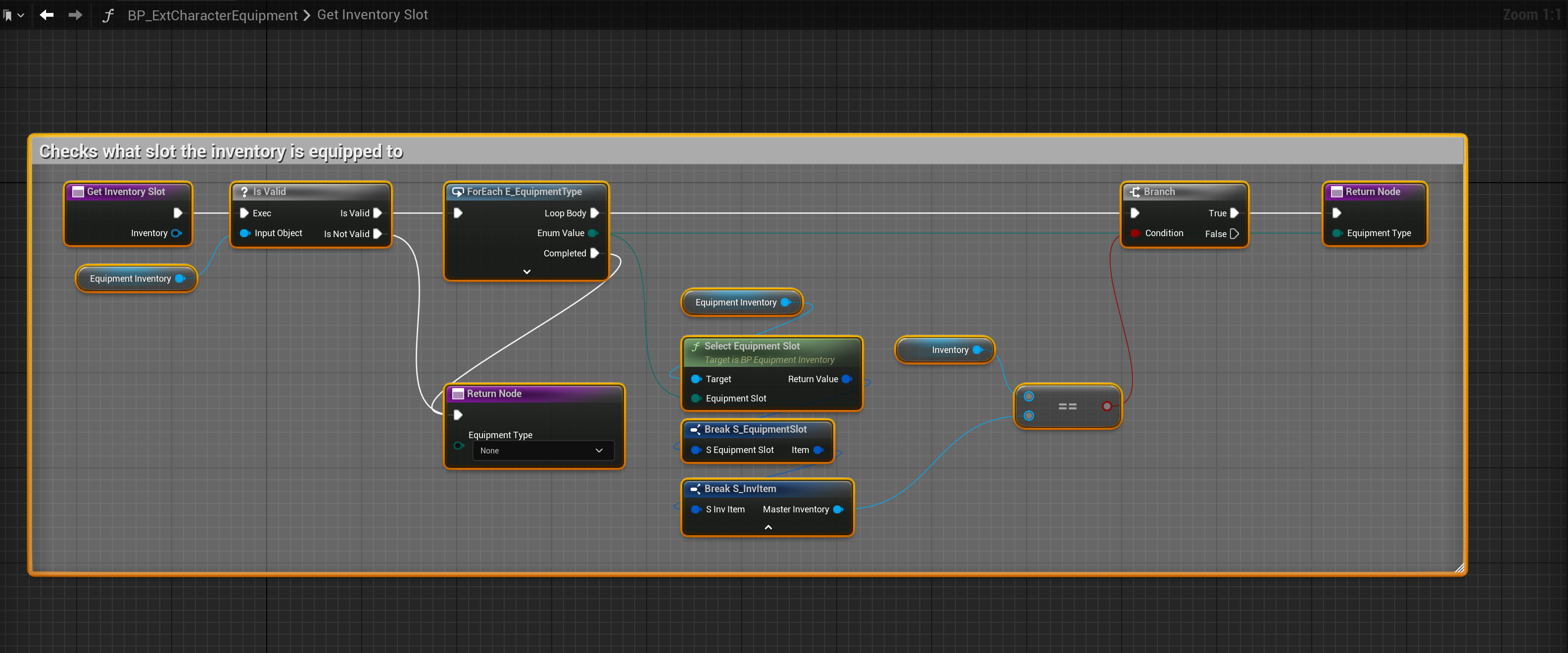Click the Break S_InvItem node icon

tap(695, 489)
